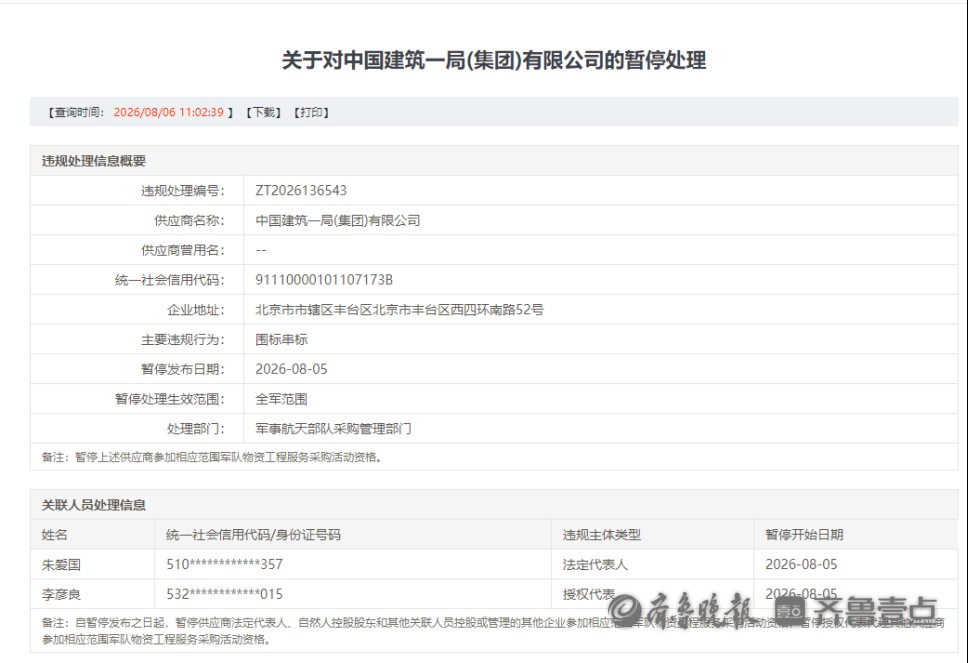
Task: Click the 查询时间 label
Action: pyautogui.click(x=76, y=112)
